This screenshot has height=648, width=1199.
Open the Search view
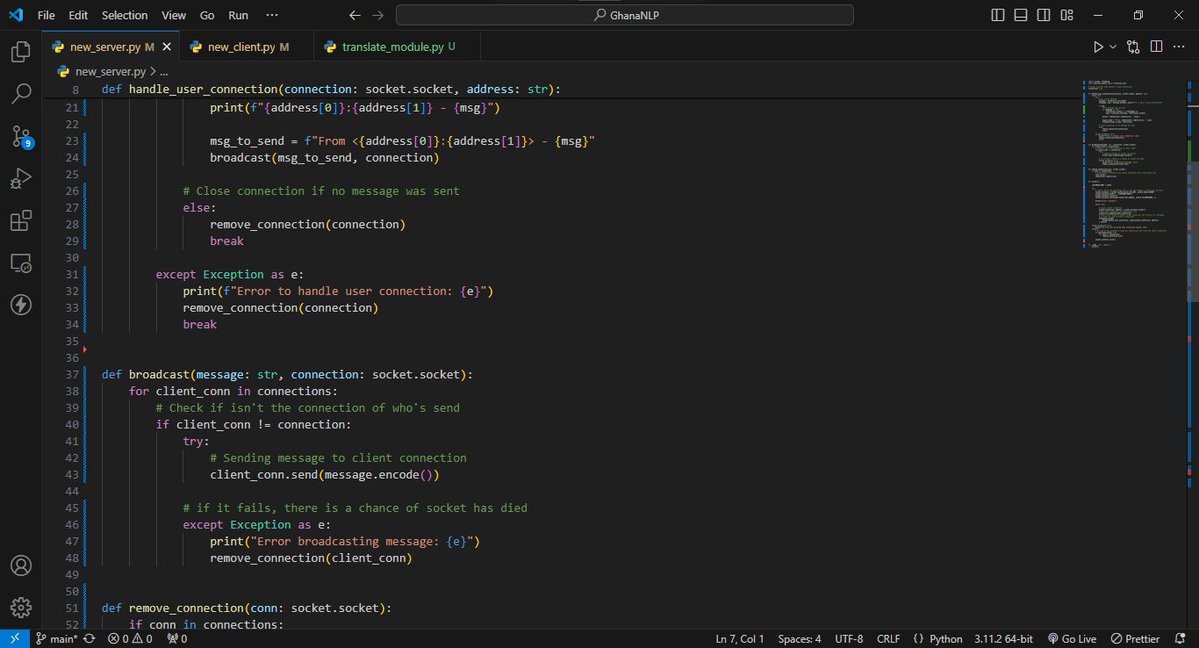coord(21,94)
